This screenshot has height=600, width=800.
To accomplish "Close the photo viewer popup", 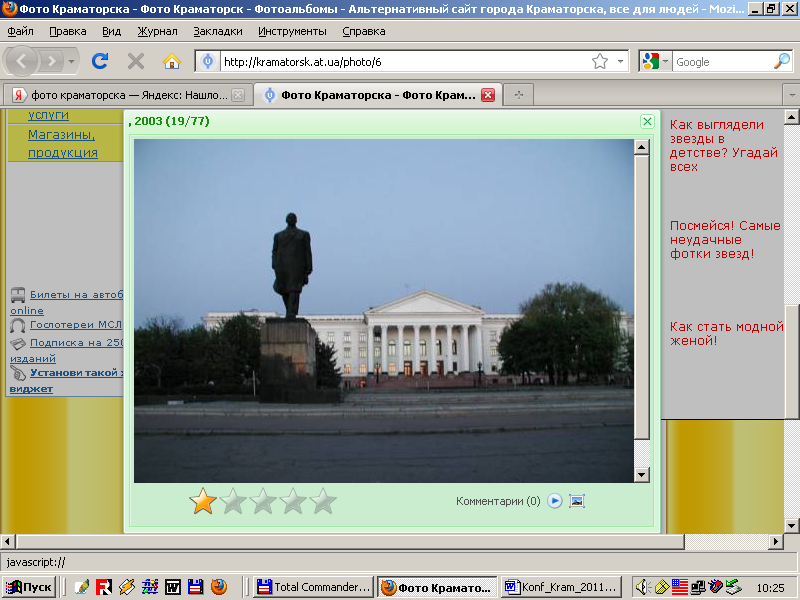I will coord(647,121).
